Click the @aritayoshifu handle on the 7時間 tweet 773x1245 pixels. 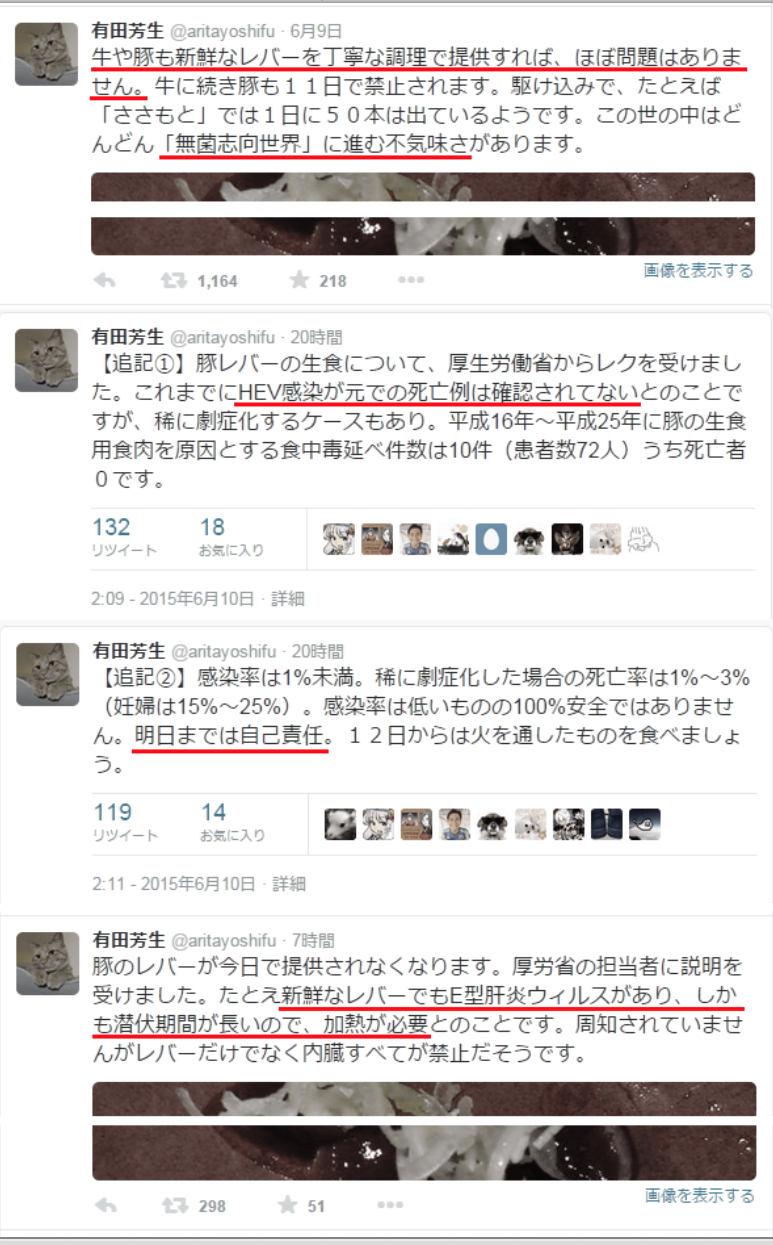[223, 940]
